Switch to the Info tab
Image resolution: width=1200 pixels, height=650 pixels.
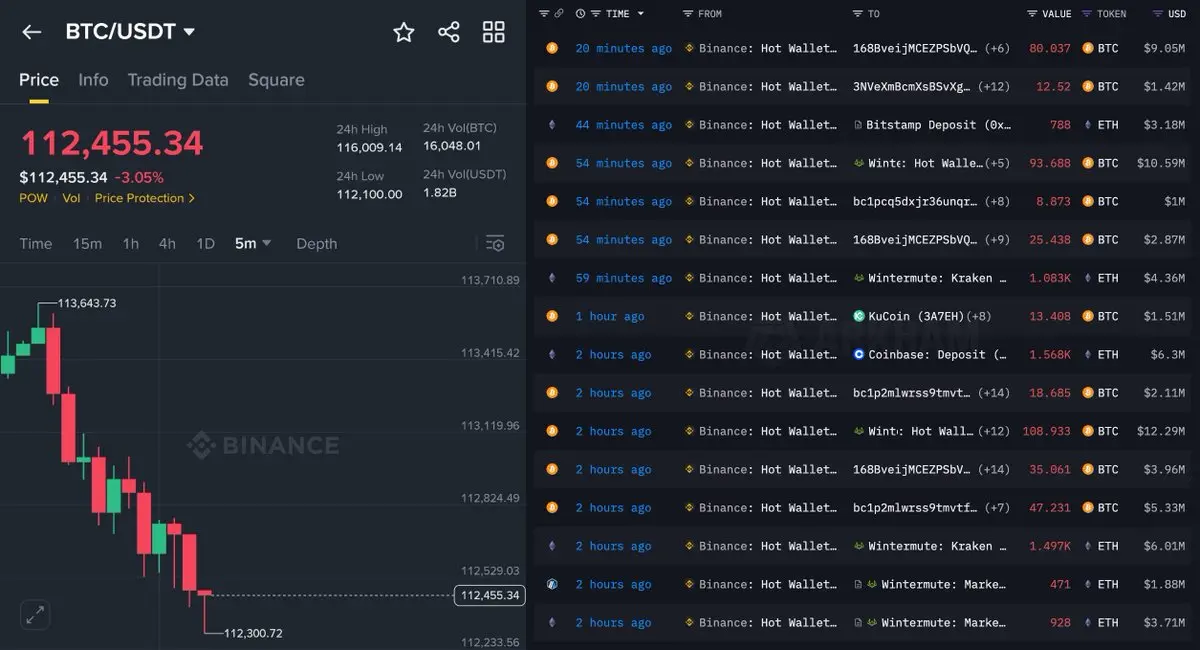pos(93,80)
